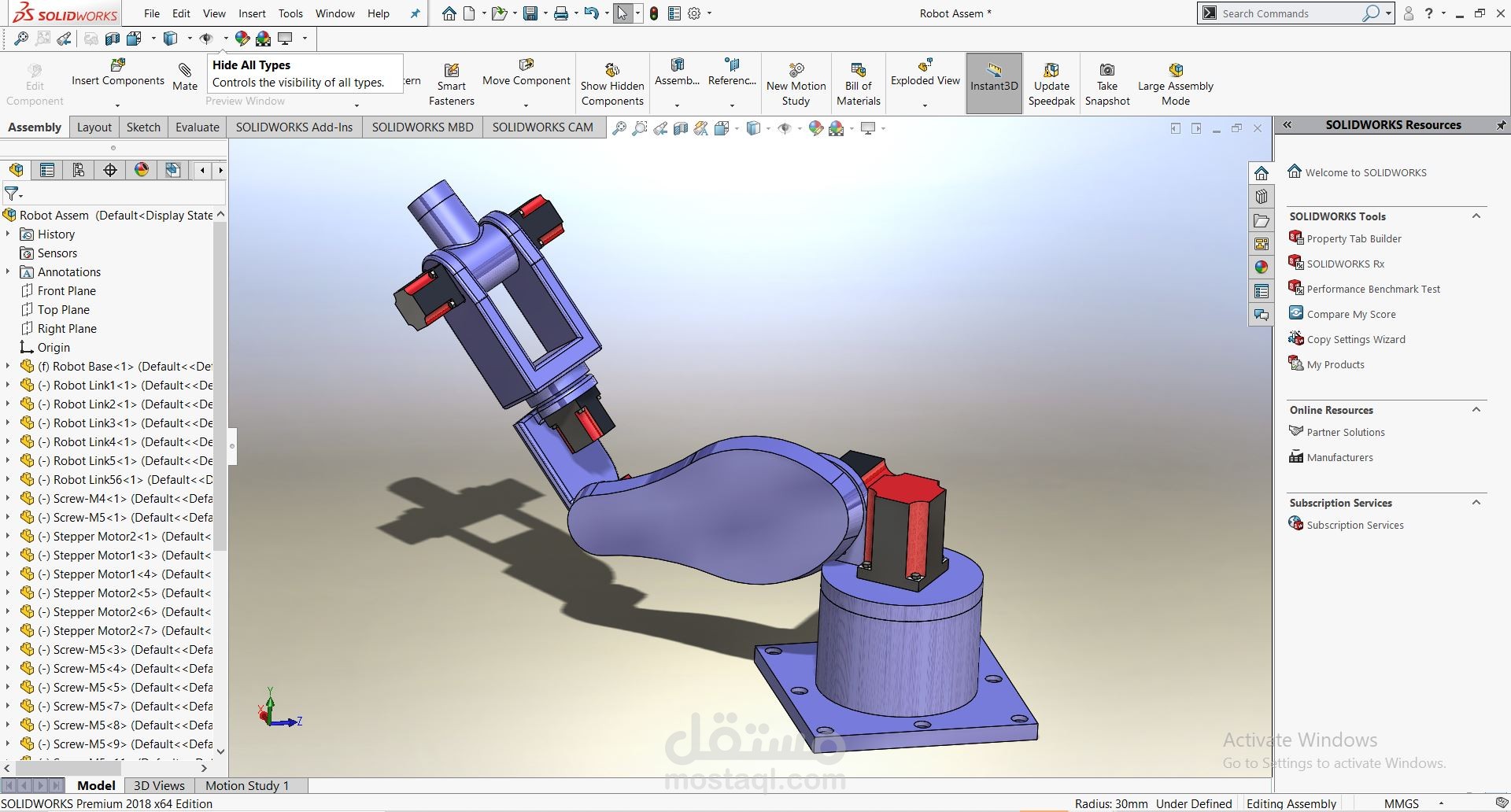Click Insert Components tool
Image resolution: width=1511 pixels, height=812 pixels.
pyautogui.click(x=118, y=72)
